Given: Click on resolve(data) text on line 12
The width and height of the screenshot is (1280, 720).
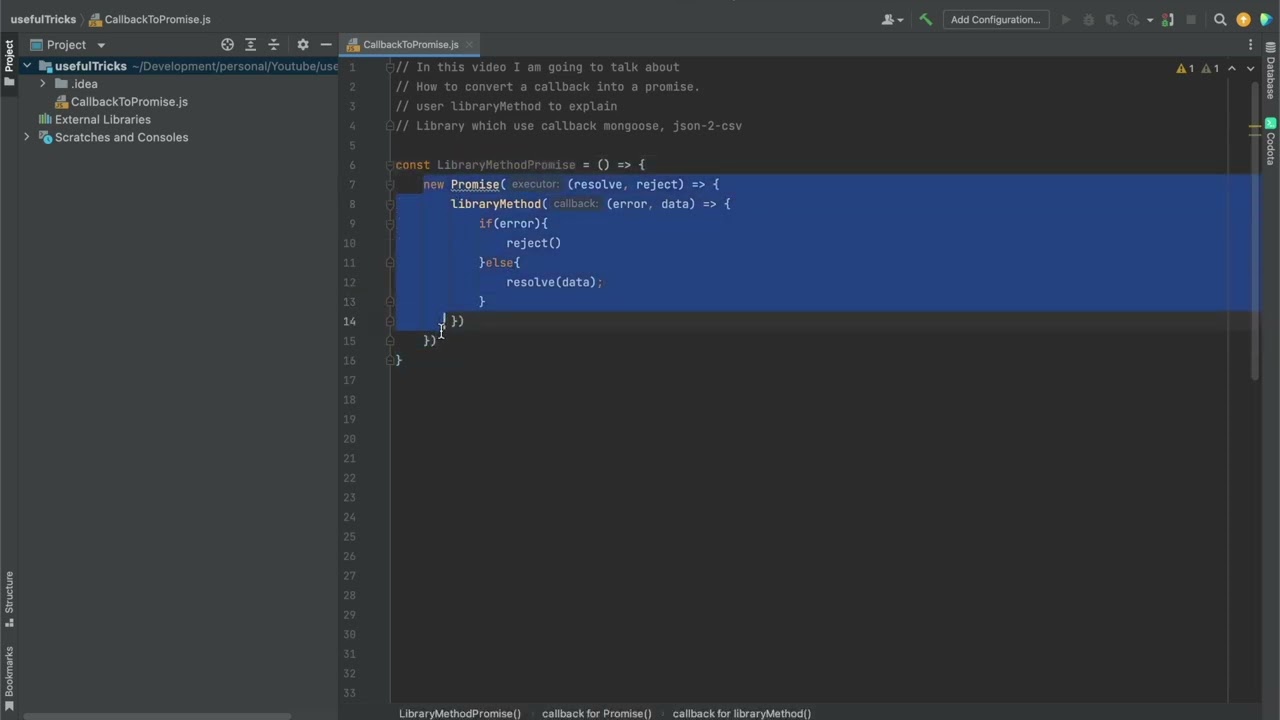Looking at the screenshot, I should pyautogui.click(x=551, y=282).
